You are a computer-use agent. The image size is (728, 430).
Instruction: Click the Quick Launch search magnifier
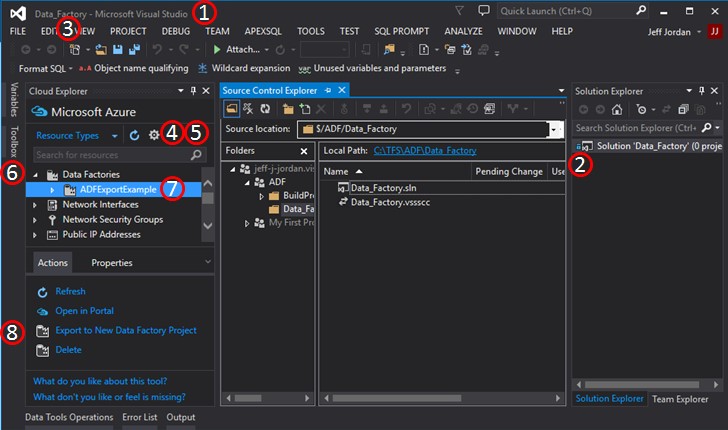click(x=641, y=10)
